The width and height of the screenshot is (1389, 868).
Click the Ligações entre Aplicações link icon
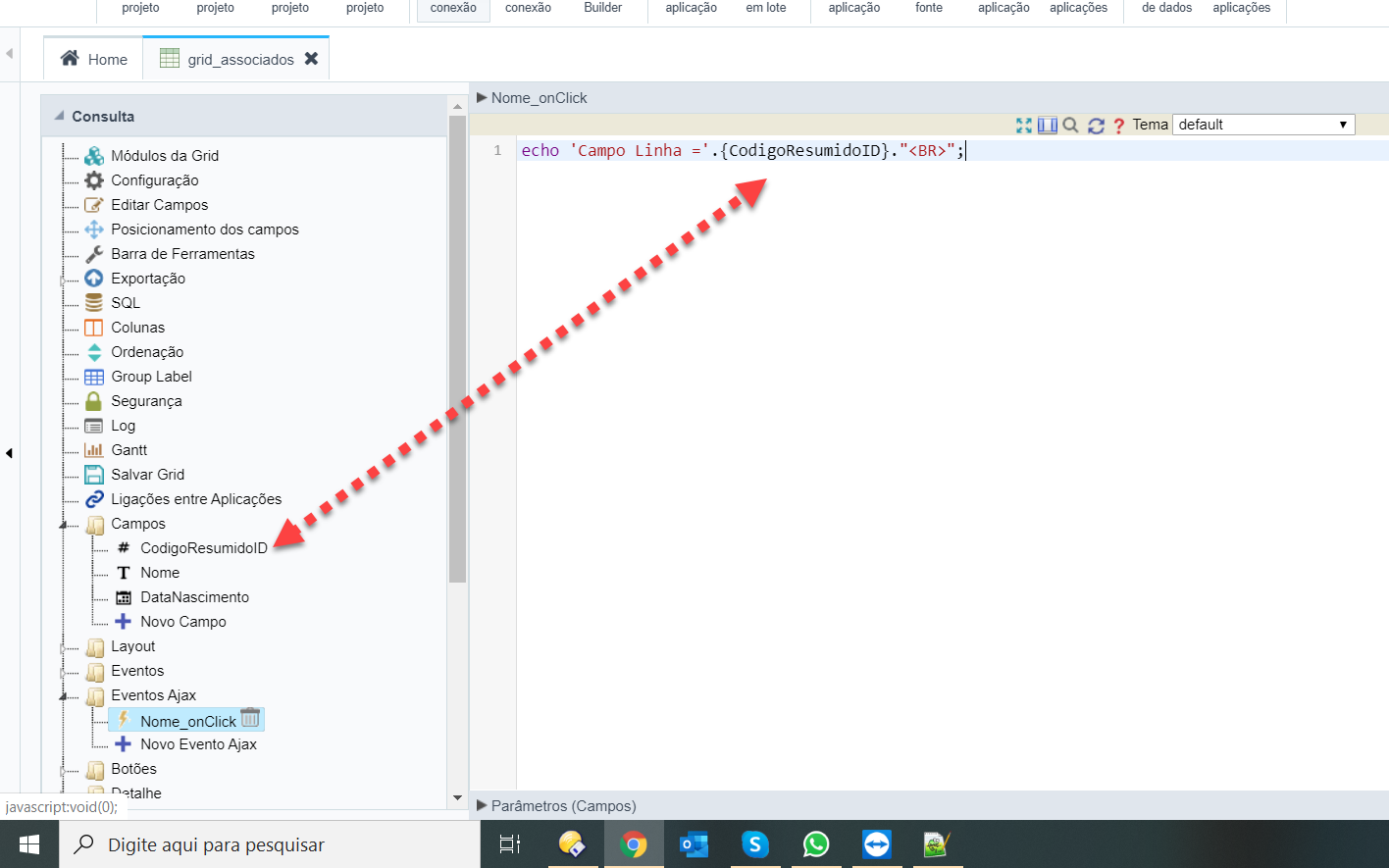[94, 499]
